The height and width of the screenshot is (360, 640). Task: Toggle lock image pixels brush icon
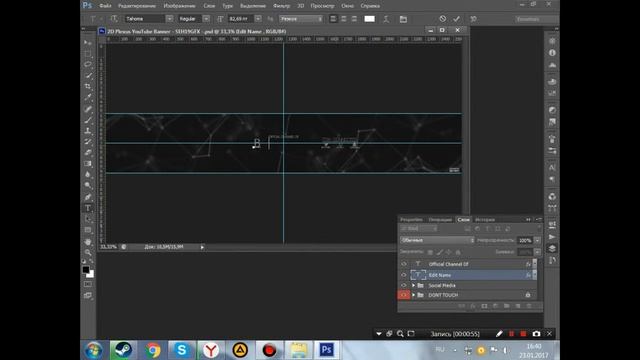tap(440, 252)
